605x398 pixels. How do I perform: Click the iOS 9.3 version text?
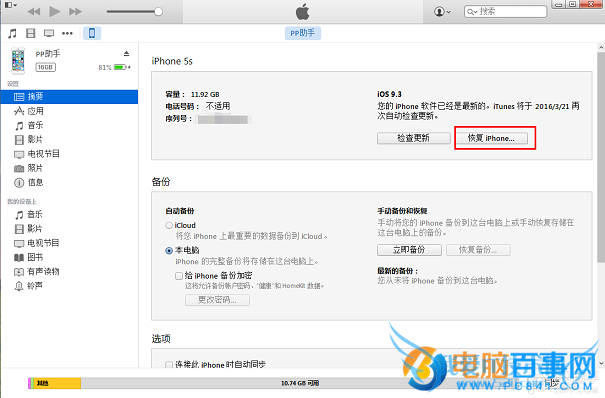point(389,94)
